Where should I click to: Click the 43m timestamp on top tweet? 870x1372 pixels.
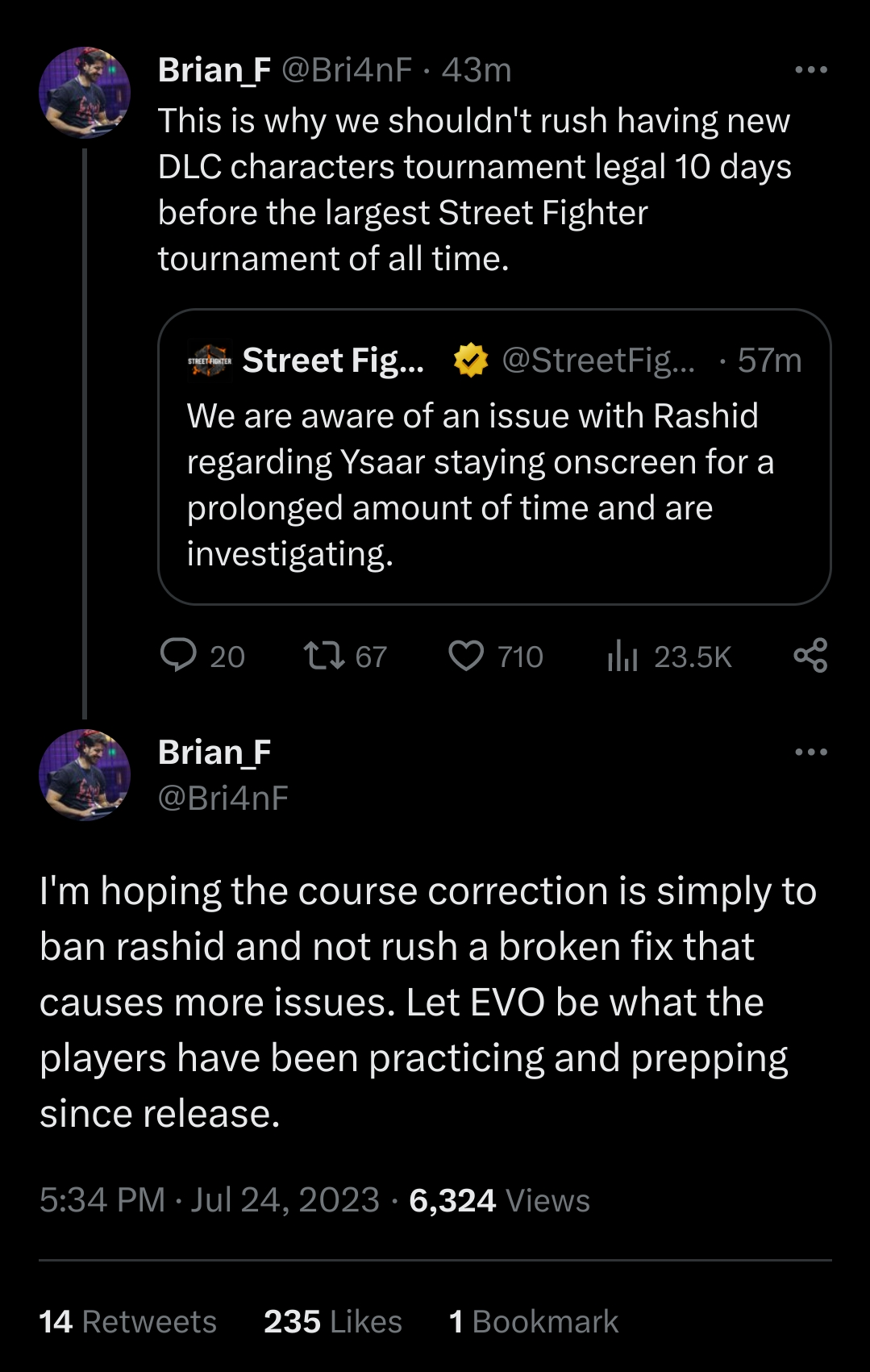click(x=477, y=70)
